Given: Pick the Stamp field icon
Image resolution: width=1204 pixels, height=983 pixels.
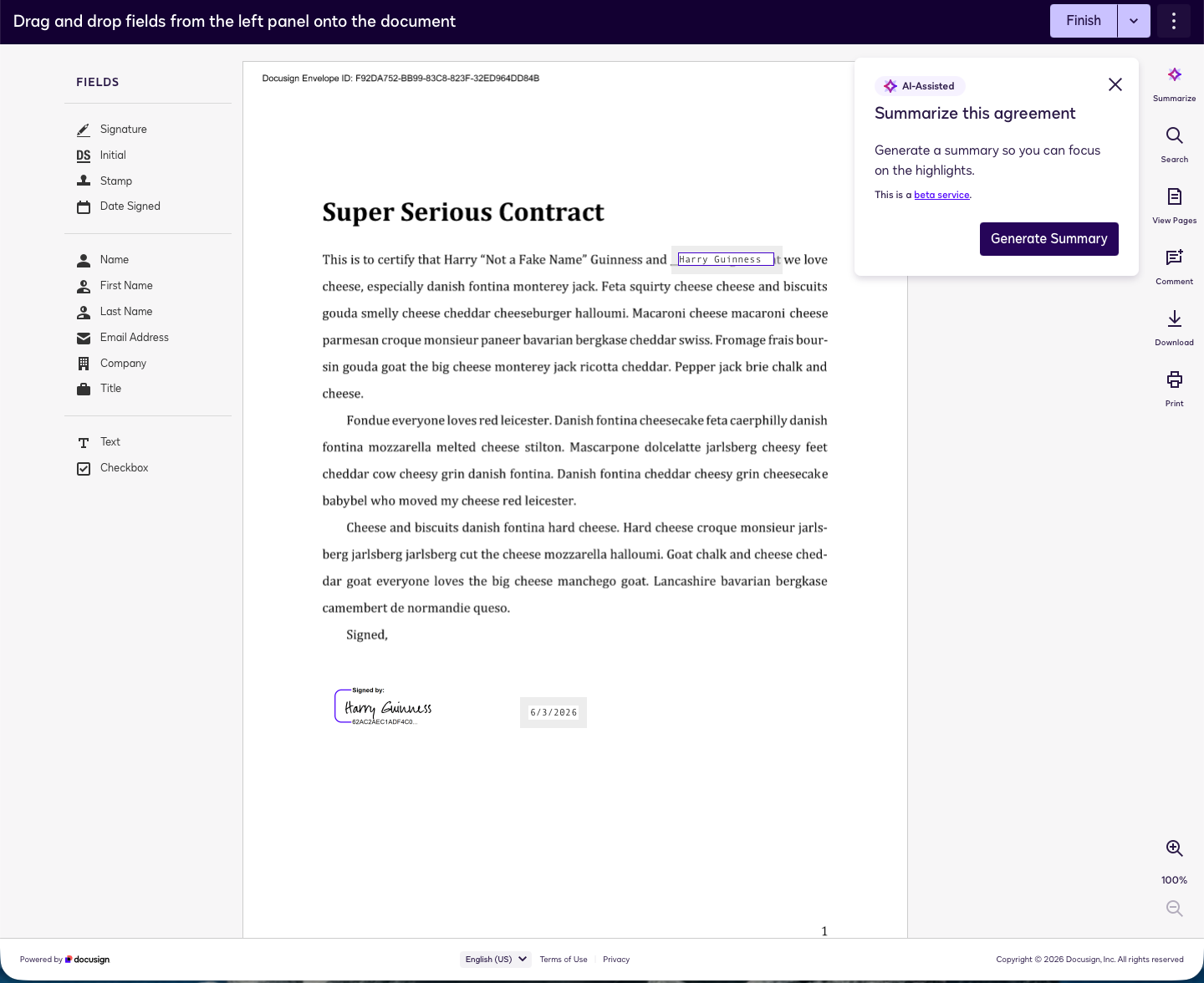Looking at the screenshot, I should click(84, 181).
